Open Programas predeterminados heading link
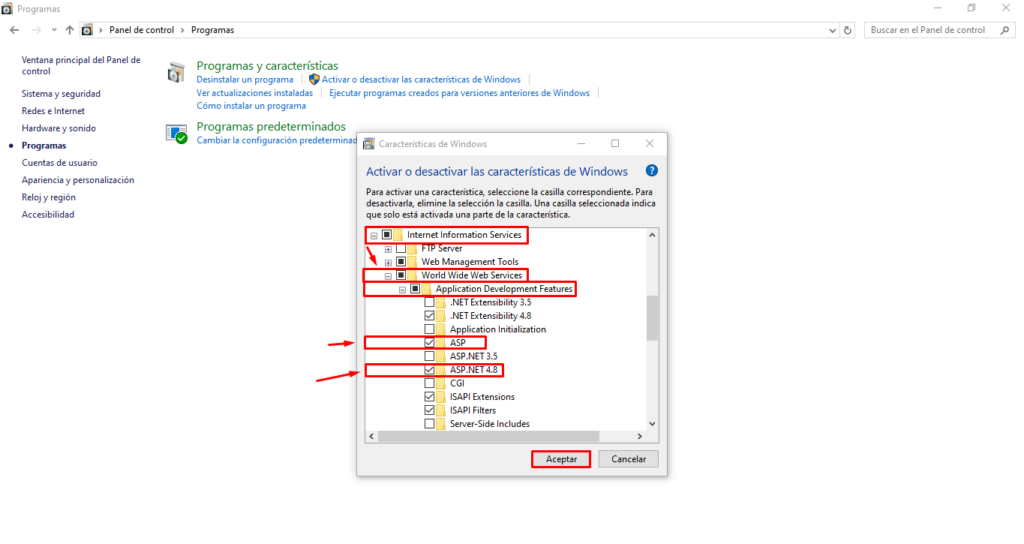Screen dimensions: 1024x544 coord(271,126)
